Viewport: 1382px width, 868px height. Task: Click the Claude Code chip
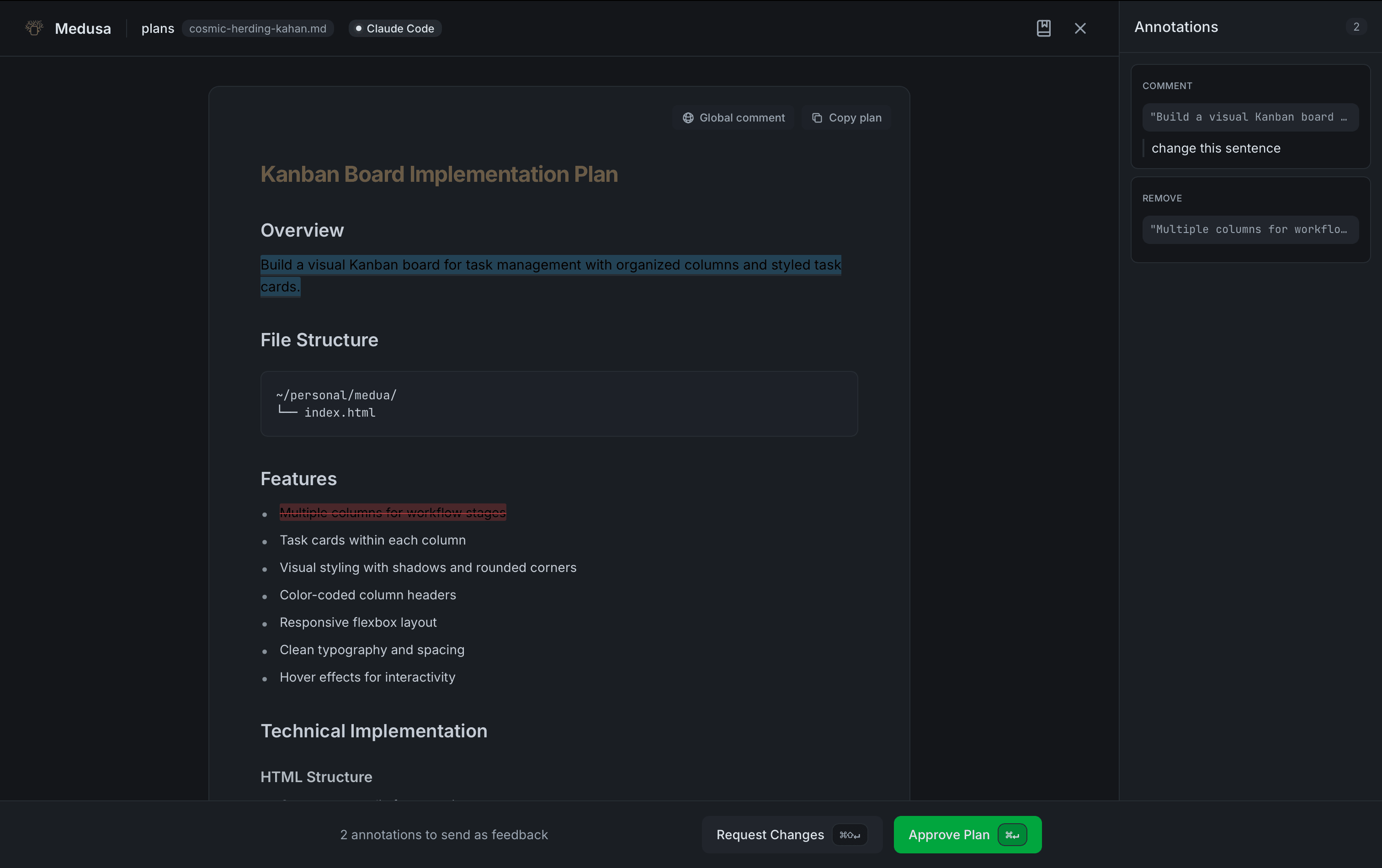tap(395, 28)
